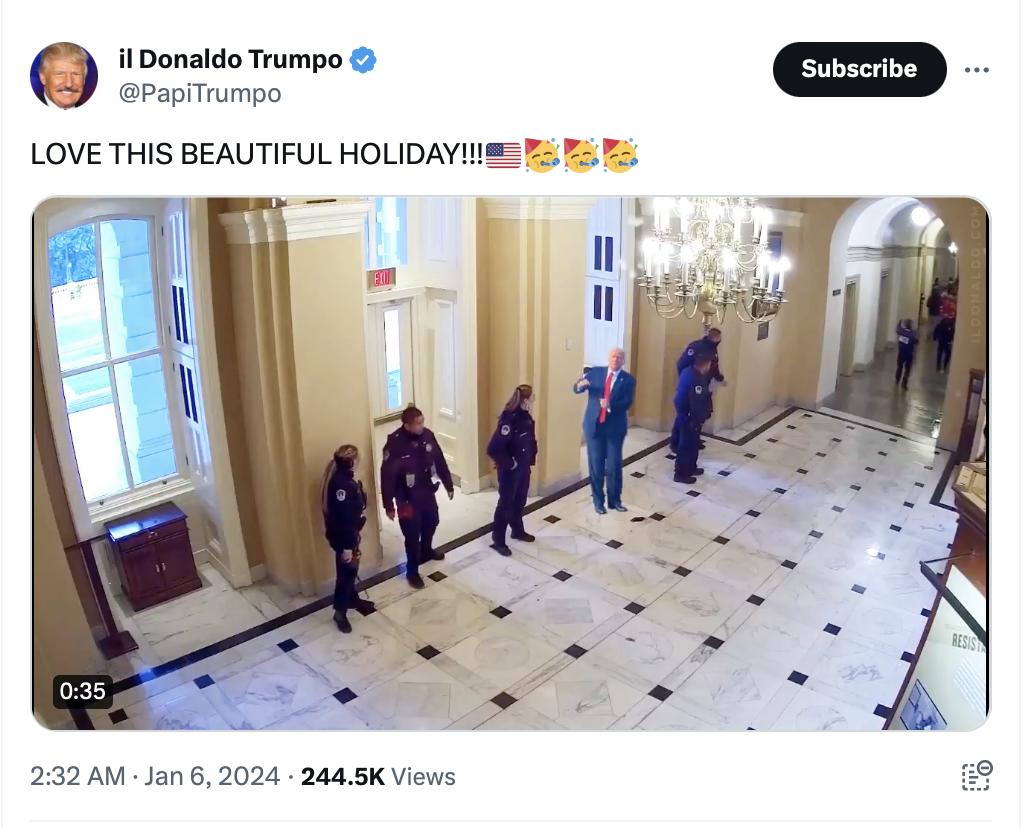Click the American flag emoji
1030x828 pixels.
pos(503,155)
